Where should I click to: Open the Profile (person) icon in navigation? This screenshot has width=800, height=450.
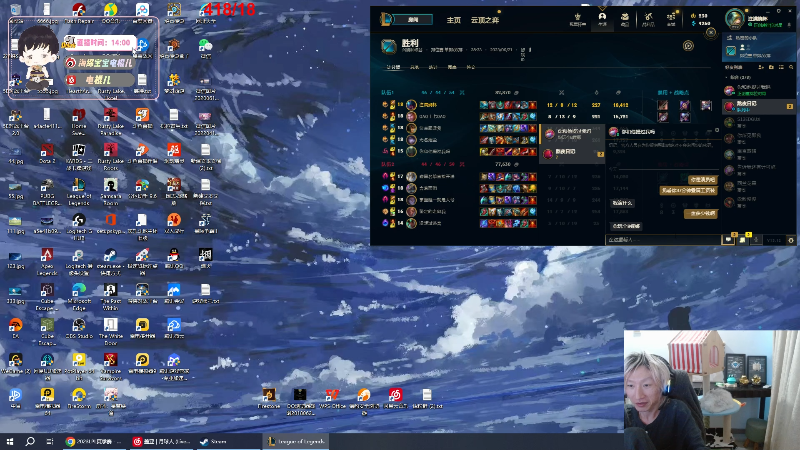pyautogui.click(x=602, y=18)
